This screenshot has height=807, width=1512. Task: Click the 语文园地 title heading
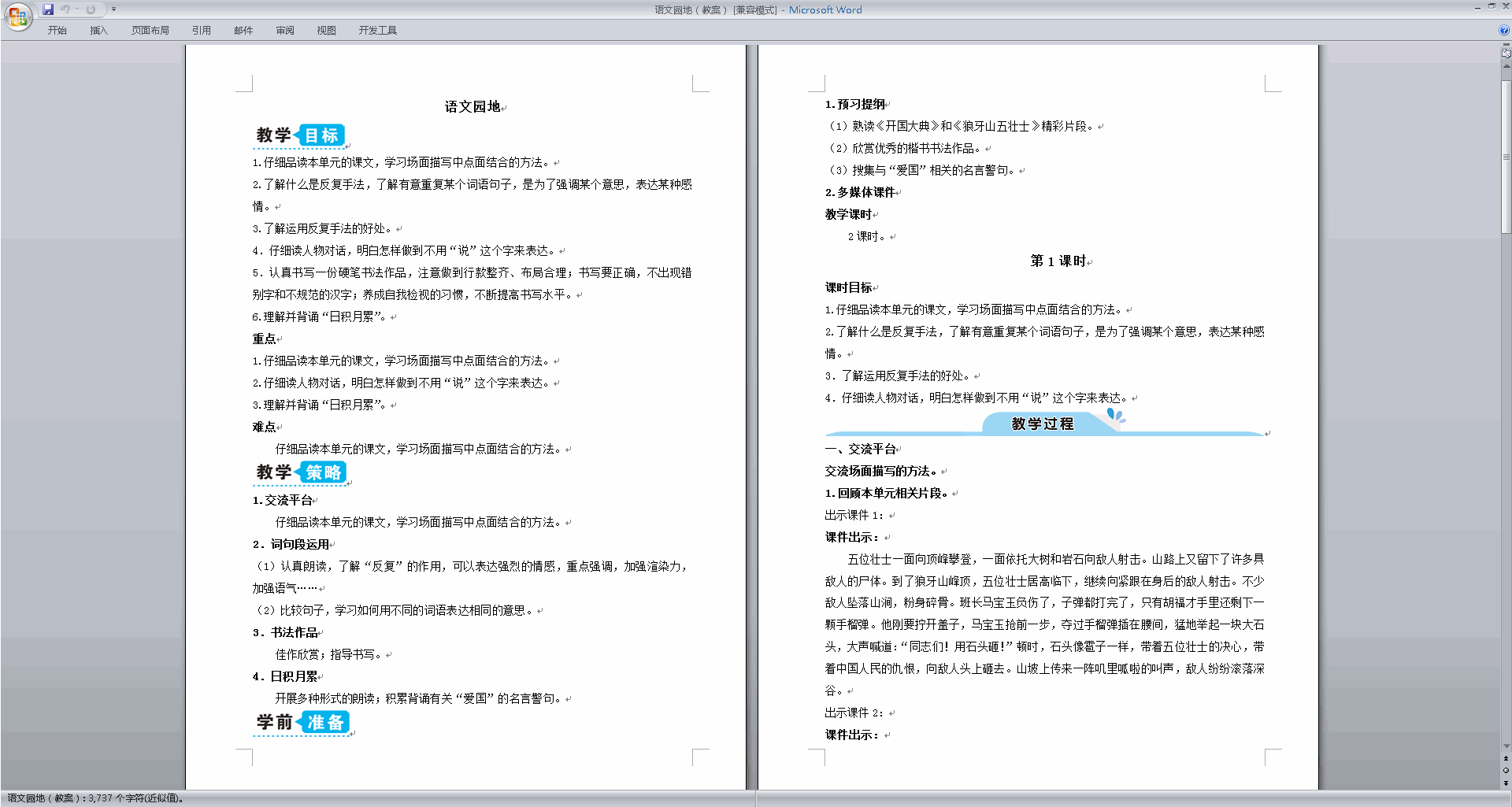click(x=472, y=106)
